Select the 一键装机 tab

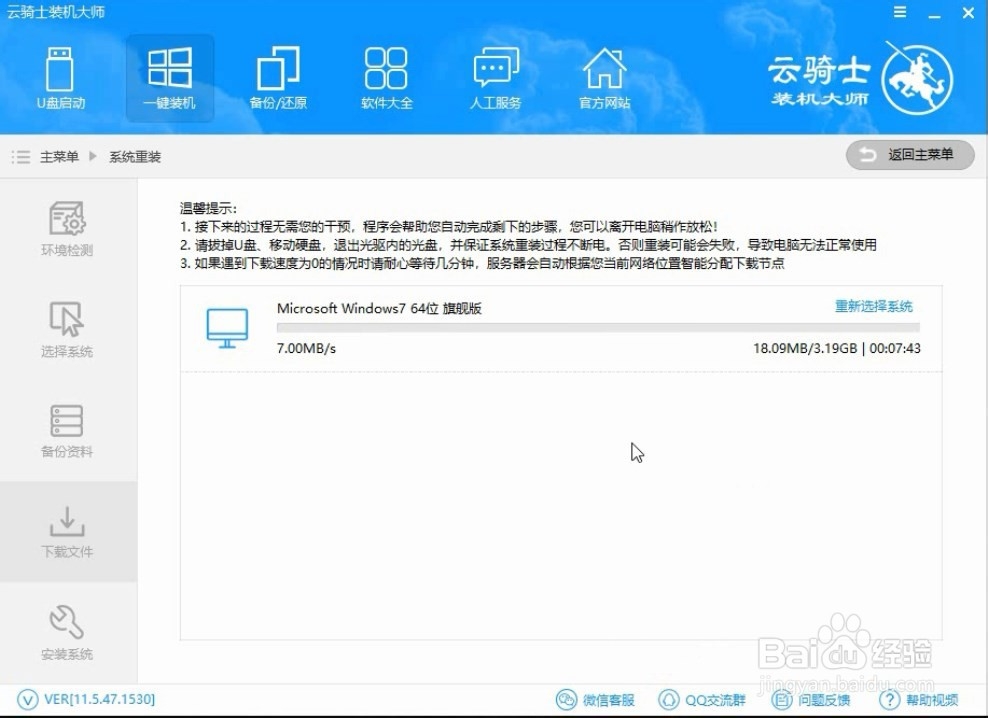click(169, 78)
